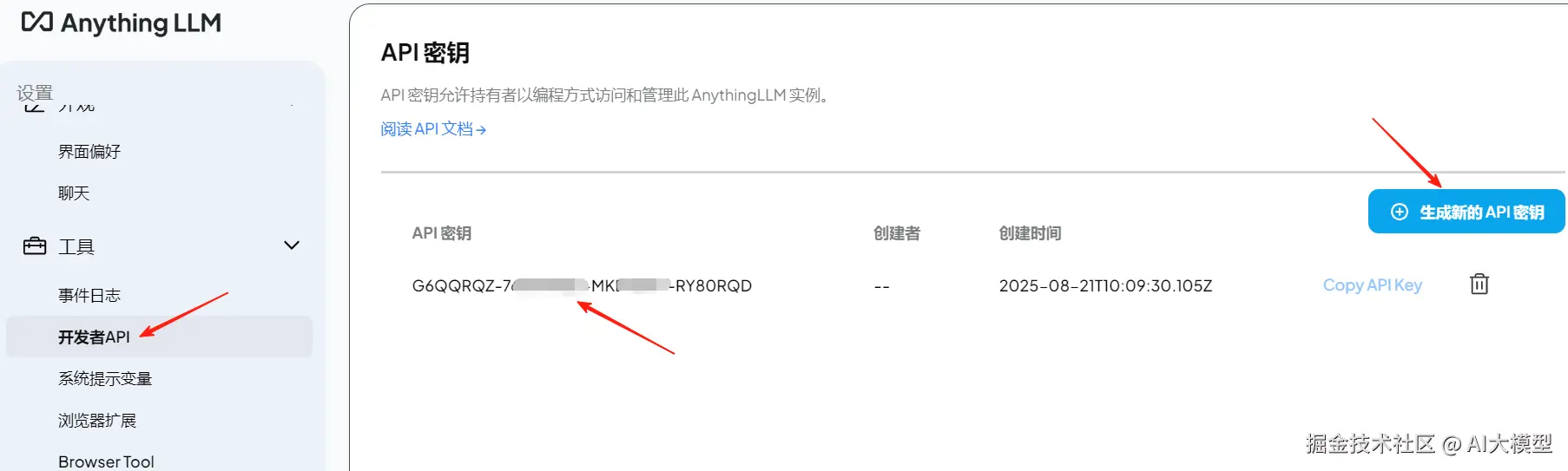Screen dimensions: 1568x471
Task: Open 系统提示变量 page
Action: point(105,379)
